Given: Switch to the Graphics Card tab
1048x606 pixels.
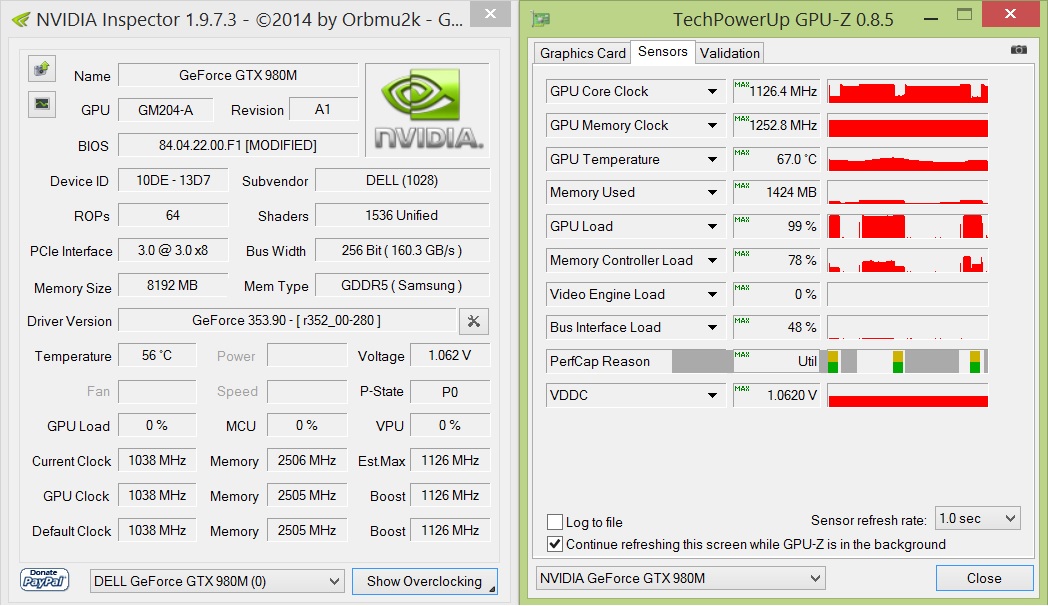Looking at the screenshot, I should click(x=582, y=53).
